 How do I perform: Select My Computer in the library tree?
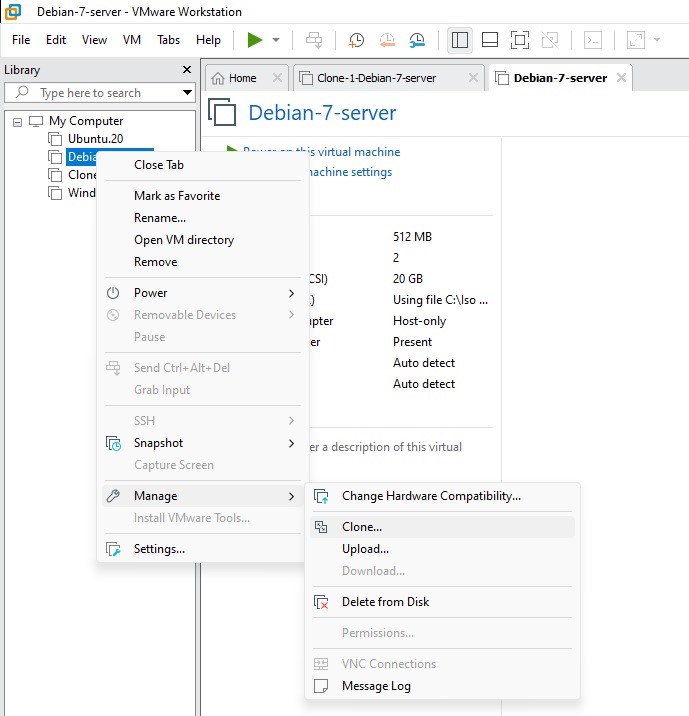tap(86, 121)
